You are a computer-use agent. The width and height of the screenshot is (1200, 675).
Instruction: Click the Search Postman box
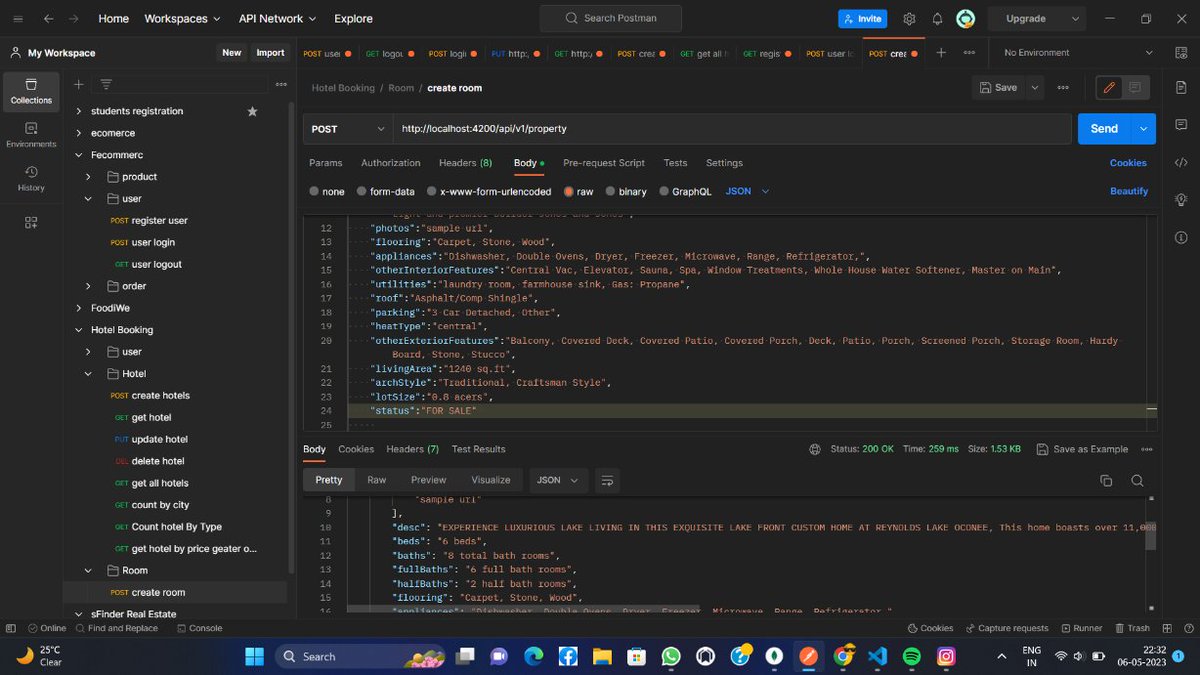(x=611, y=18)
